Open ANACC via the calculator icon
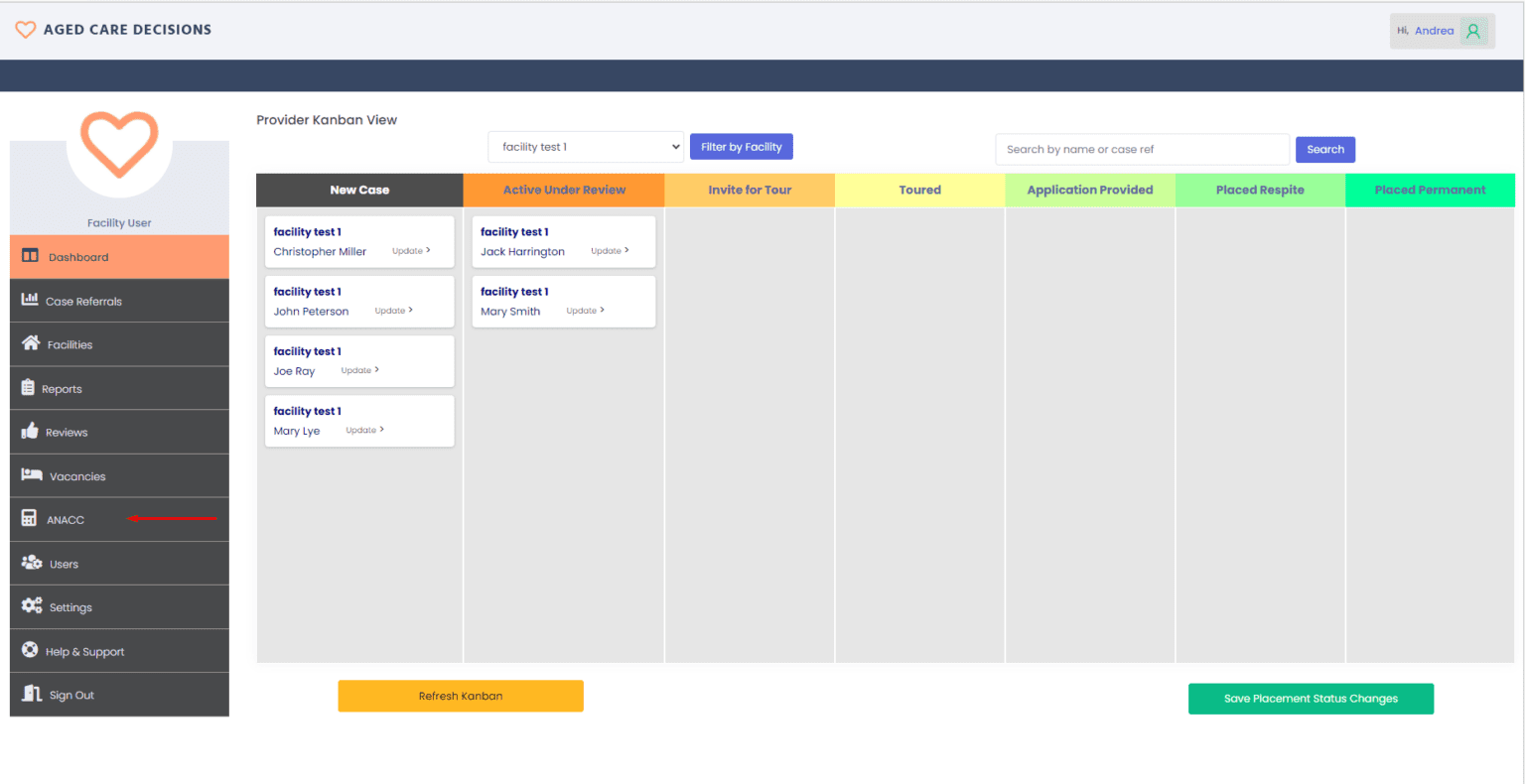The image size is (1525, 784). coord(31,519)
